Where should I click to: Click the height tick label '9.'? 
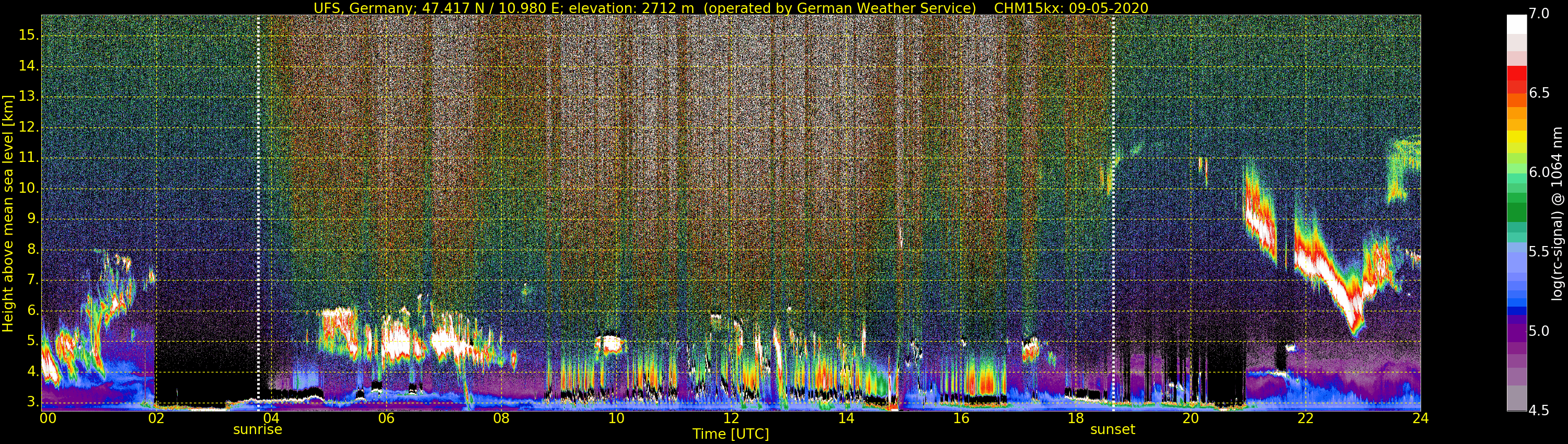pos(33,219)
